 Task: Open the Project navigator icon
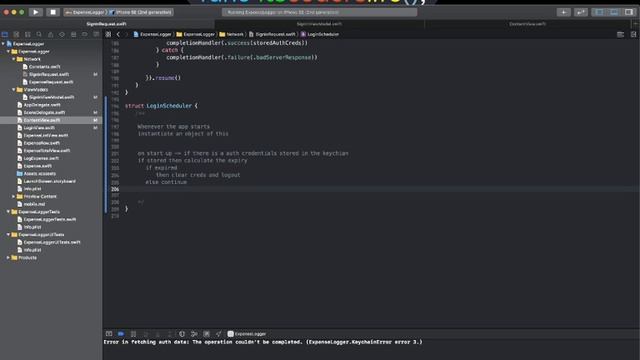click(5, 35)
